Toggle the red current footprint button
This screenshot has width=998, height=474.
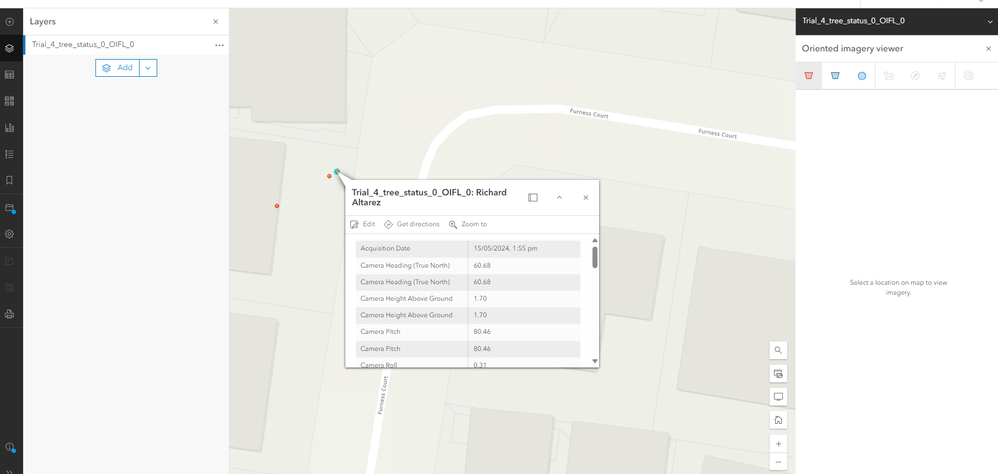click(x=808, y=76)
